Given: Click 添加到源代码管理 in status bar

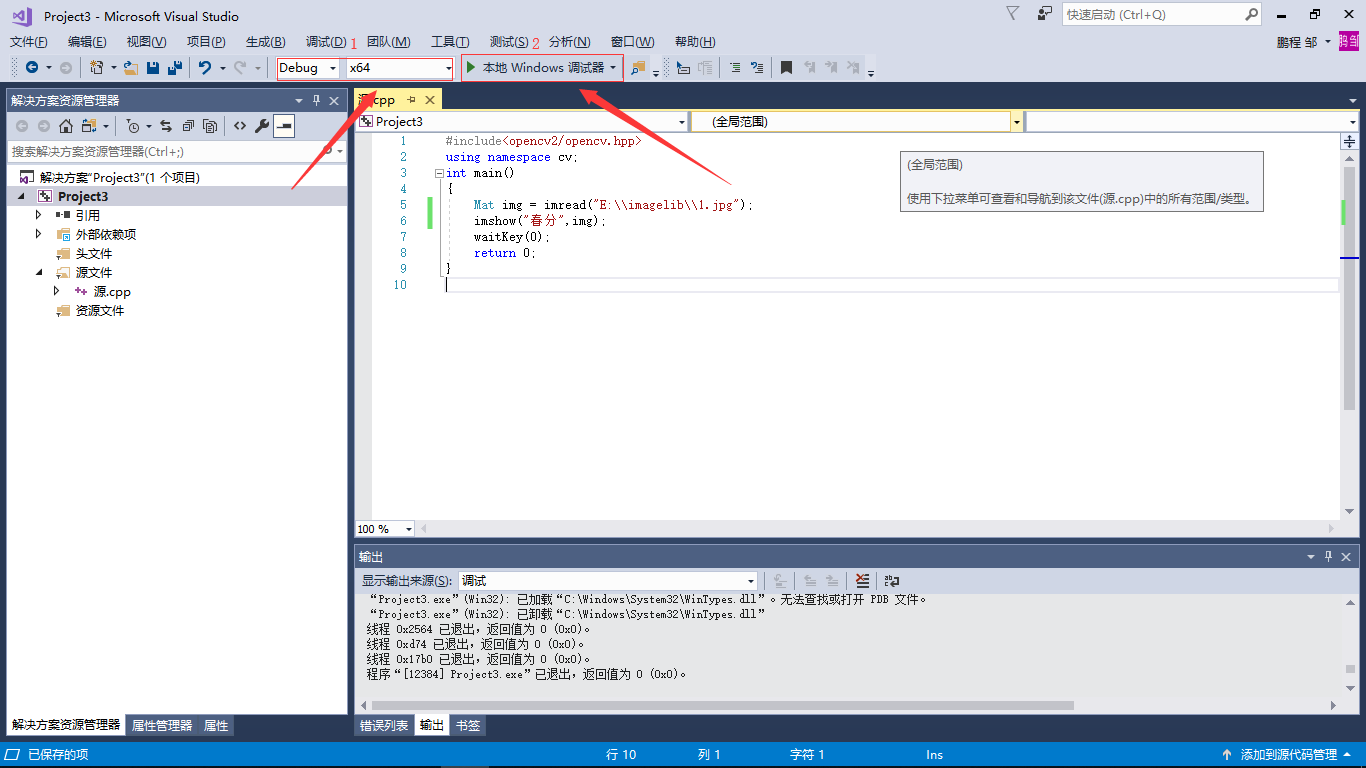Looking at the screenshot, I should pos(1290,754).
